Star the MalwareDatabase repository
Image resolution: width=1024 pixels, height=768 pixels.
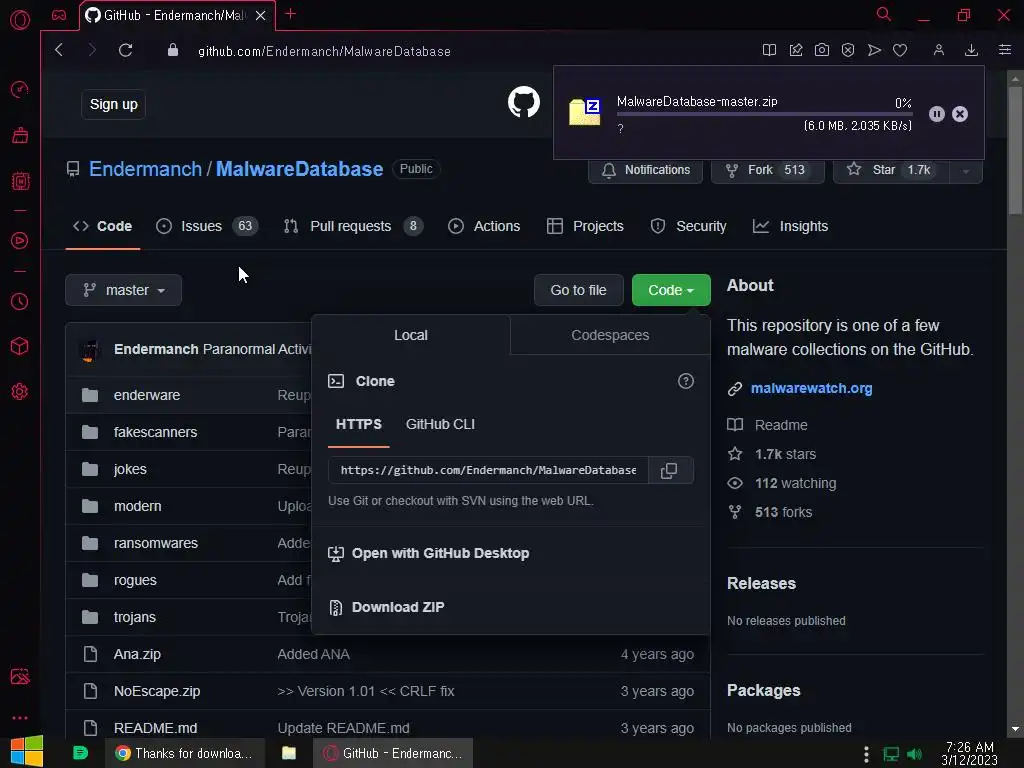891,170
